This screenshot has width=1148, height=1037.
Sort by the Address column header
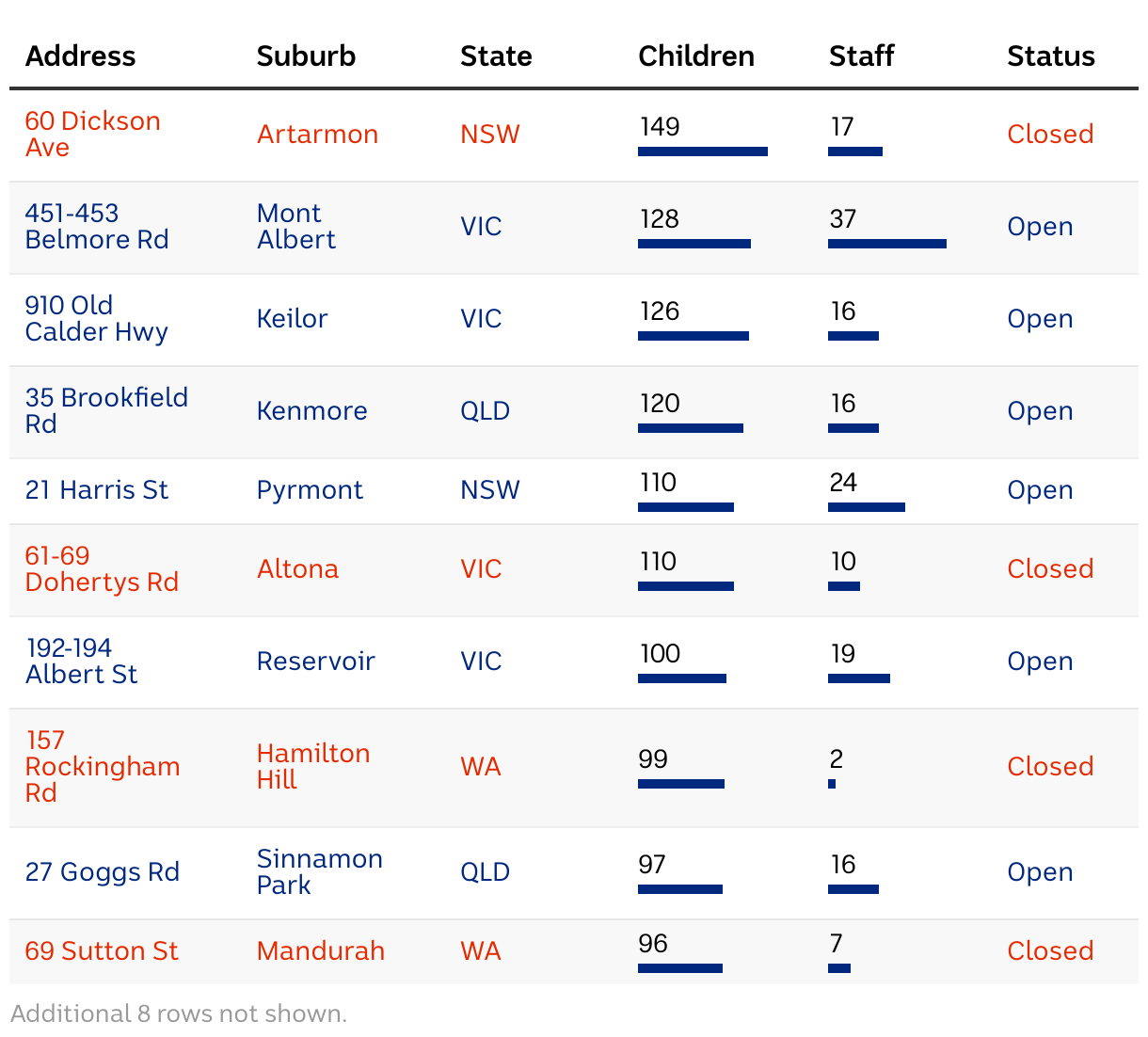[x=80, y=56]
